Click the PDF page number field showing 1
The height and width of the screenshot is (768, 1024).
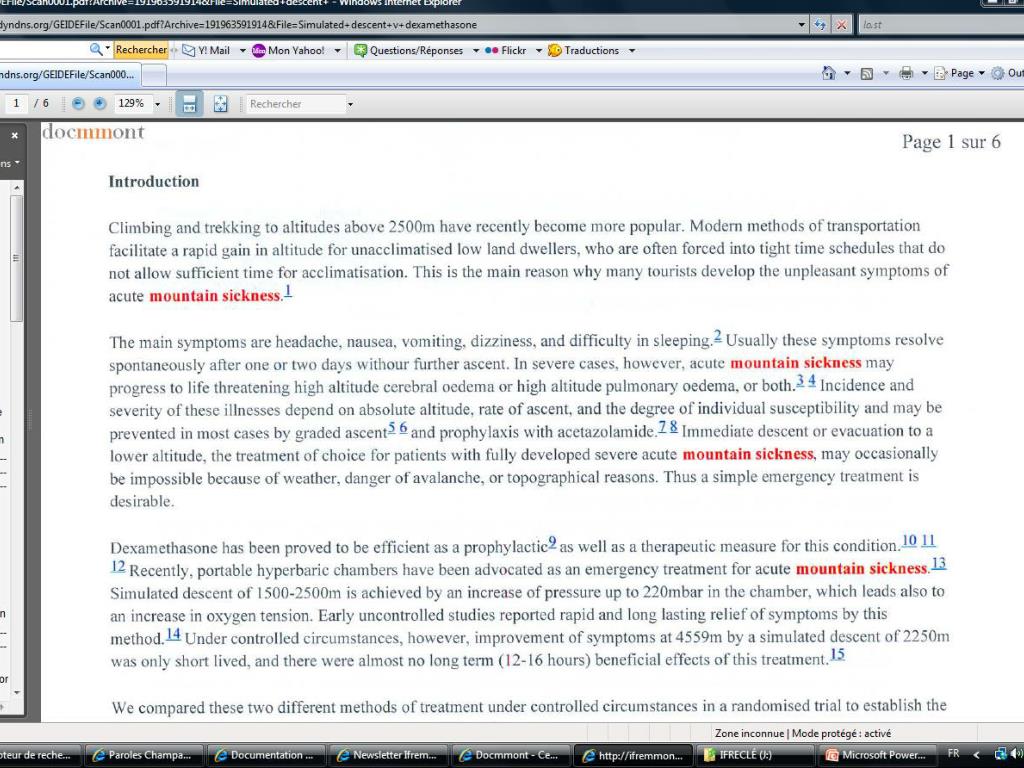click(16, 103)
